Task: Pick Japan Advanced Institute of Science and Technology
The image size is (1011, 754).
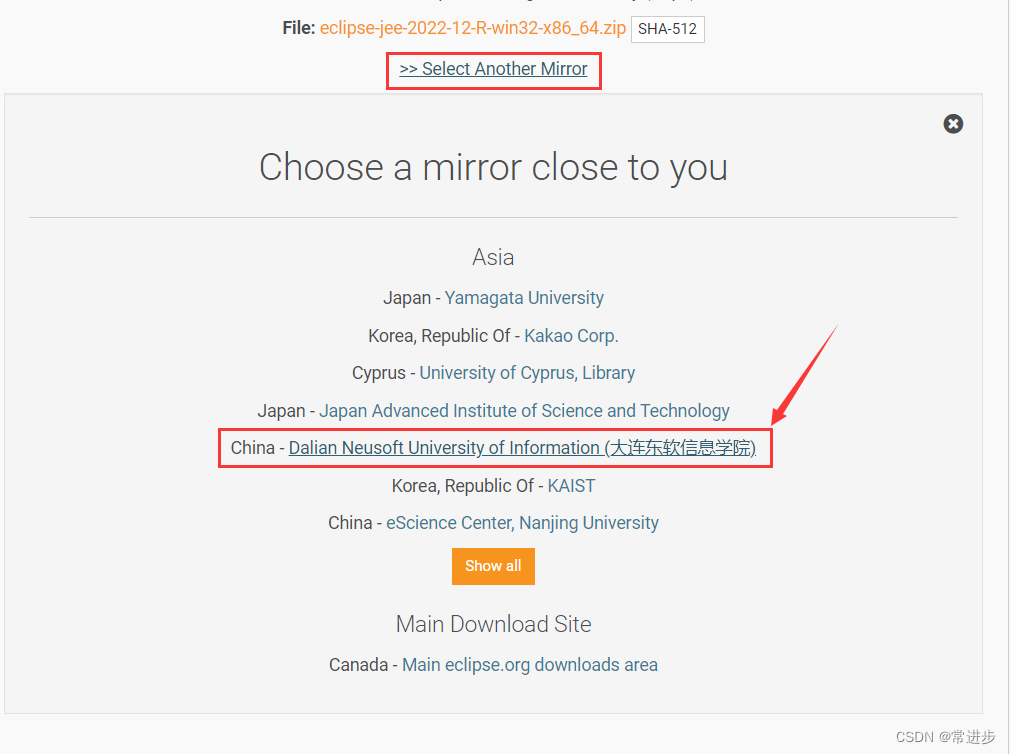Action: click(x=524, y=411)
